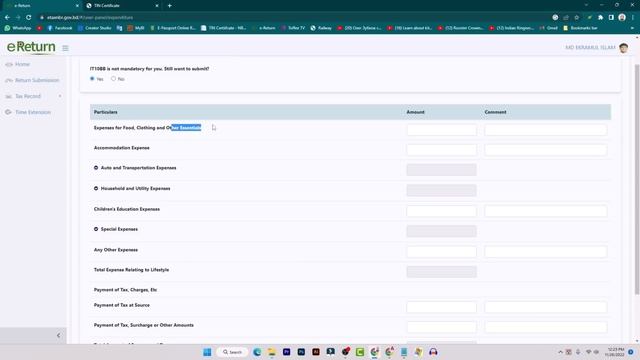Click Payment of Tax, Surcharge comment field

pos(545,327)
